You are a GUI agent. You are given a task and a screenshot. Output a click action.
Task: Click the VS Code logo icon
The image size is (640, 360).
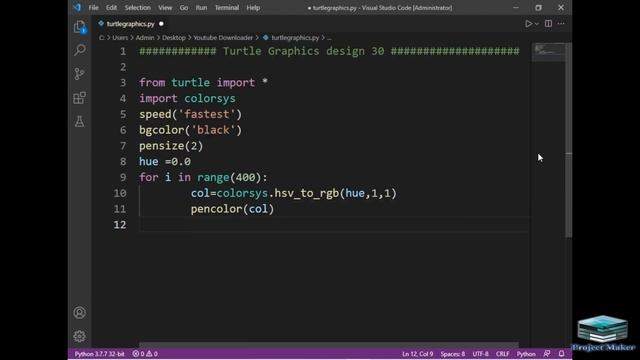(x=77, y=7)
